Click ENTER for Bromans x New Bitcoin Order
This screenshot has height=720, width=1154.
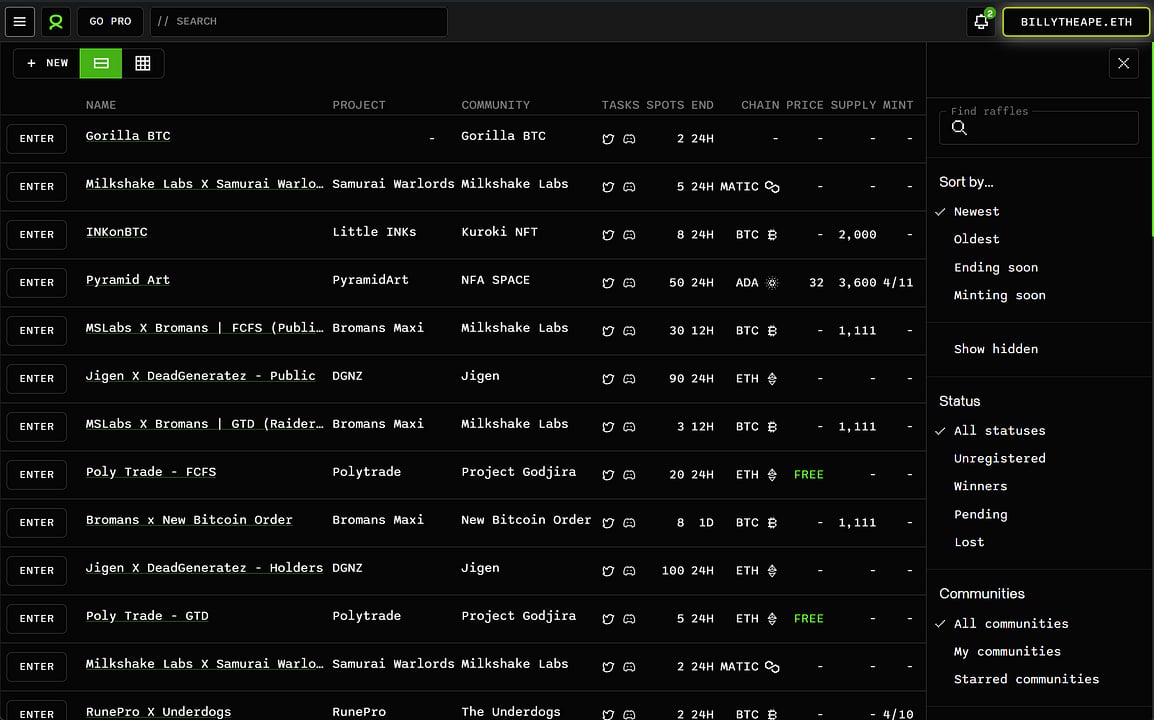37,523
